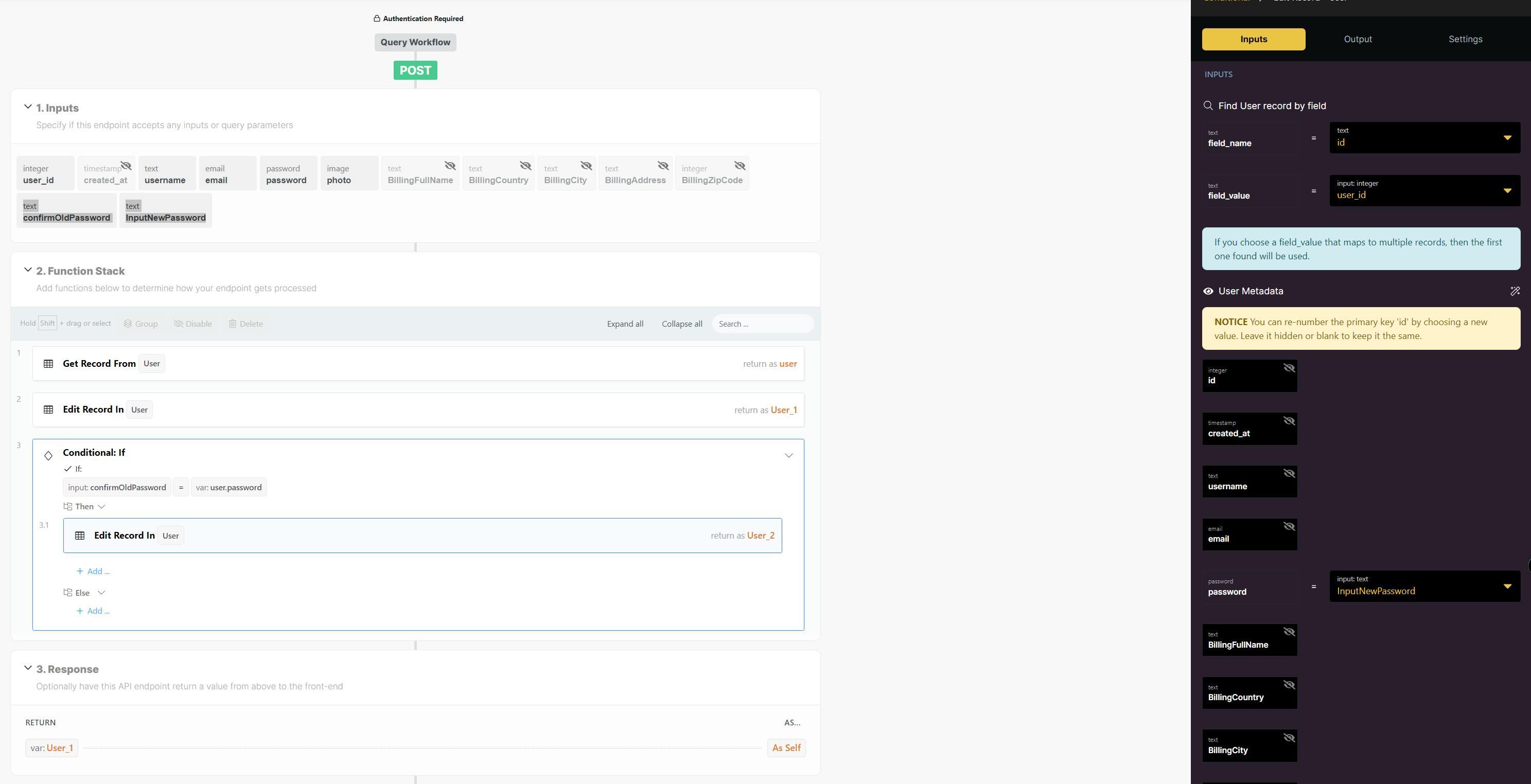Switch to the Output tab
The image size is (1531, 784).
click(1358, 39)
